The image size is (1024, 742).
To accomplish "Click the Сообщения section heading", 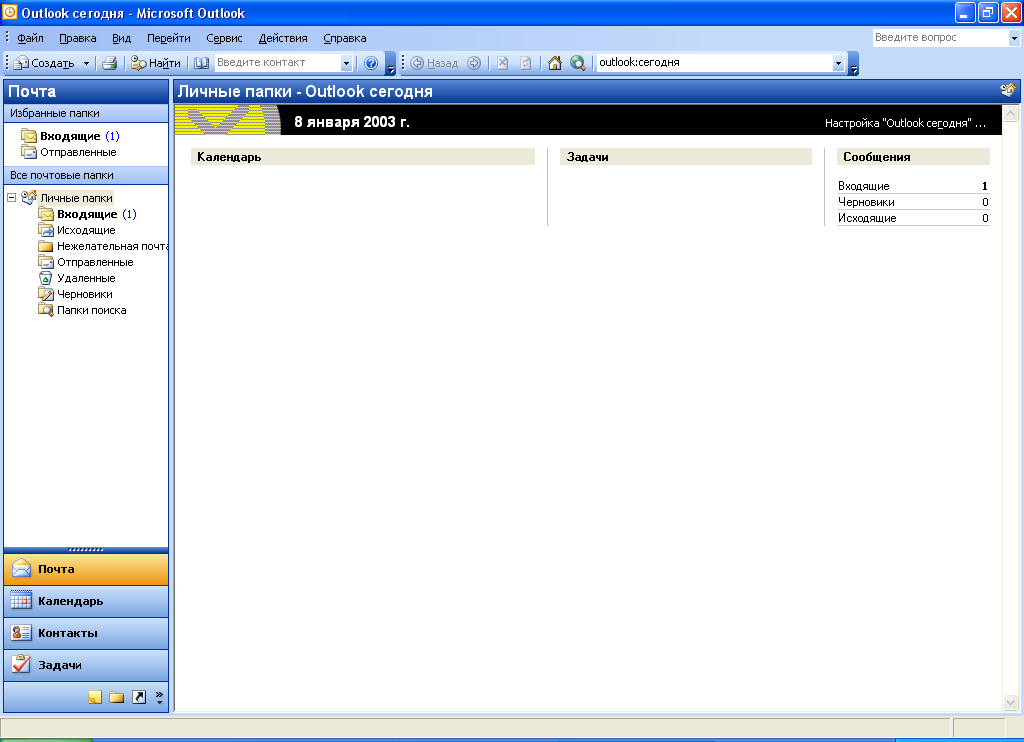I will click(876, 157).
